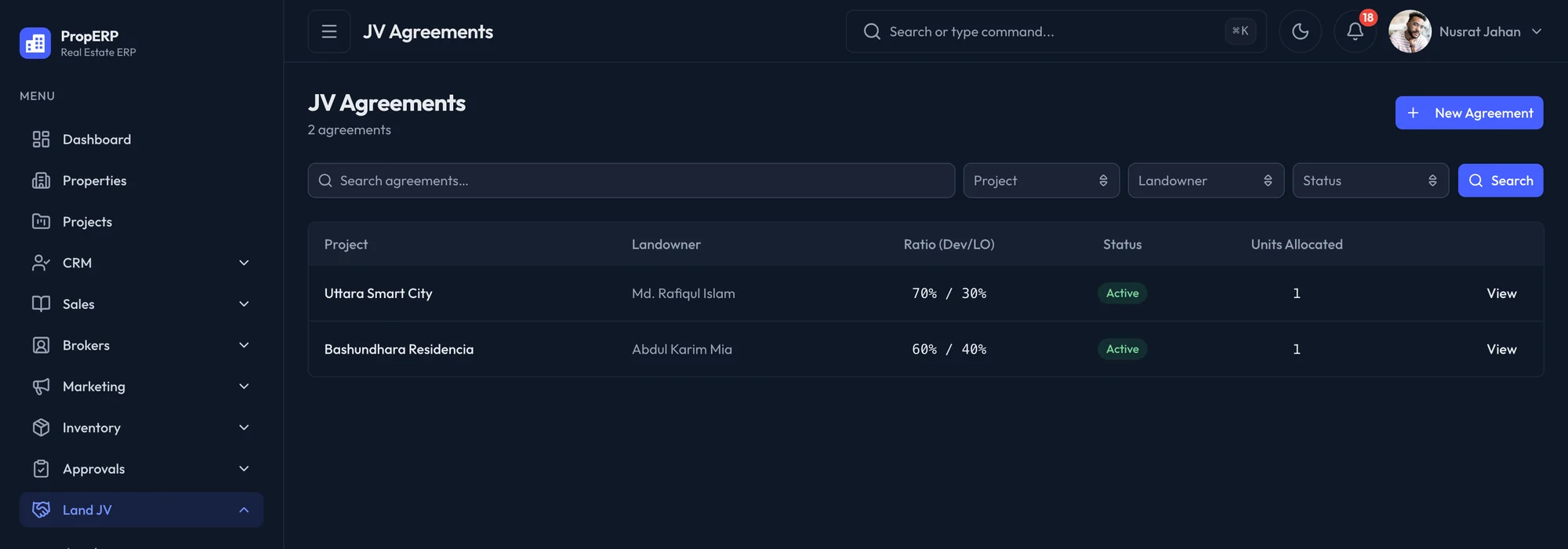This screenshot has width=1568, height=549.
Task: Click the CRM user icon
Action: [41, 263]
